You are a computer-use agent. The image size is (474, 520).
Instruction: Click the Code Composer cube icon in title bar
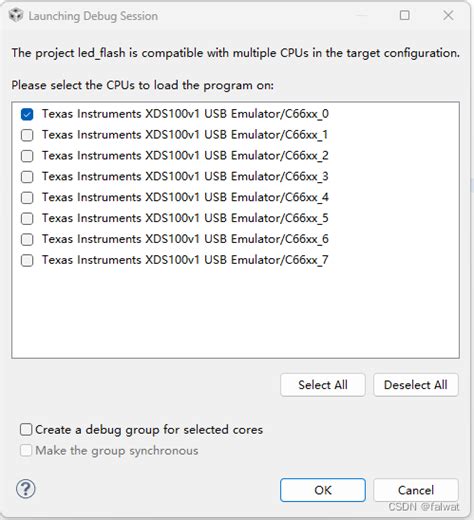(x=16, y=15)
